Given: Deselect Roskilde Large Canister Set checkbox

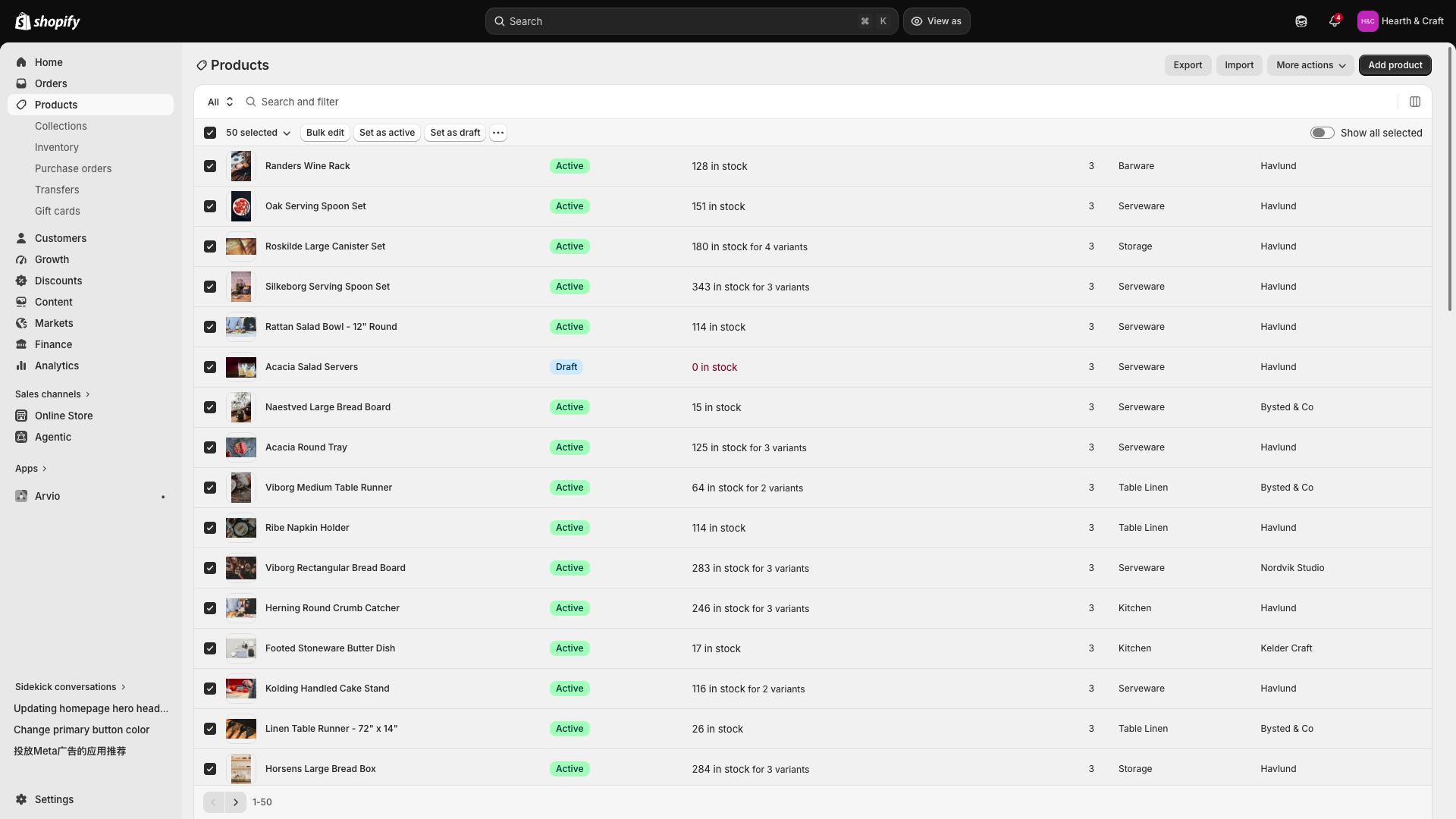Looking at the screenshot, I should (x=210, y=246).
